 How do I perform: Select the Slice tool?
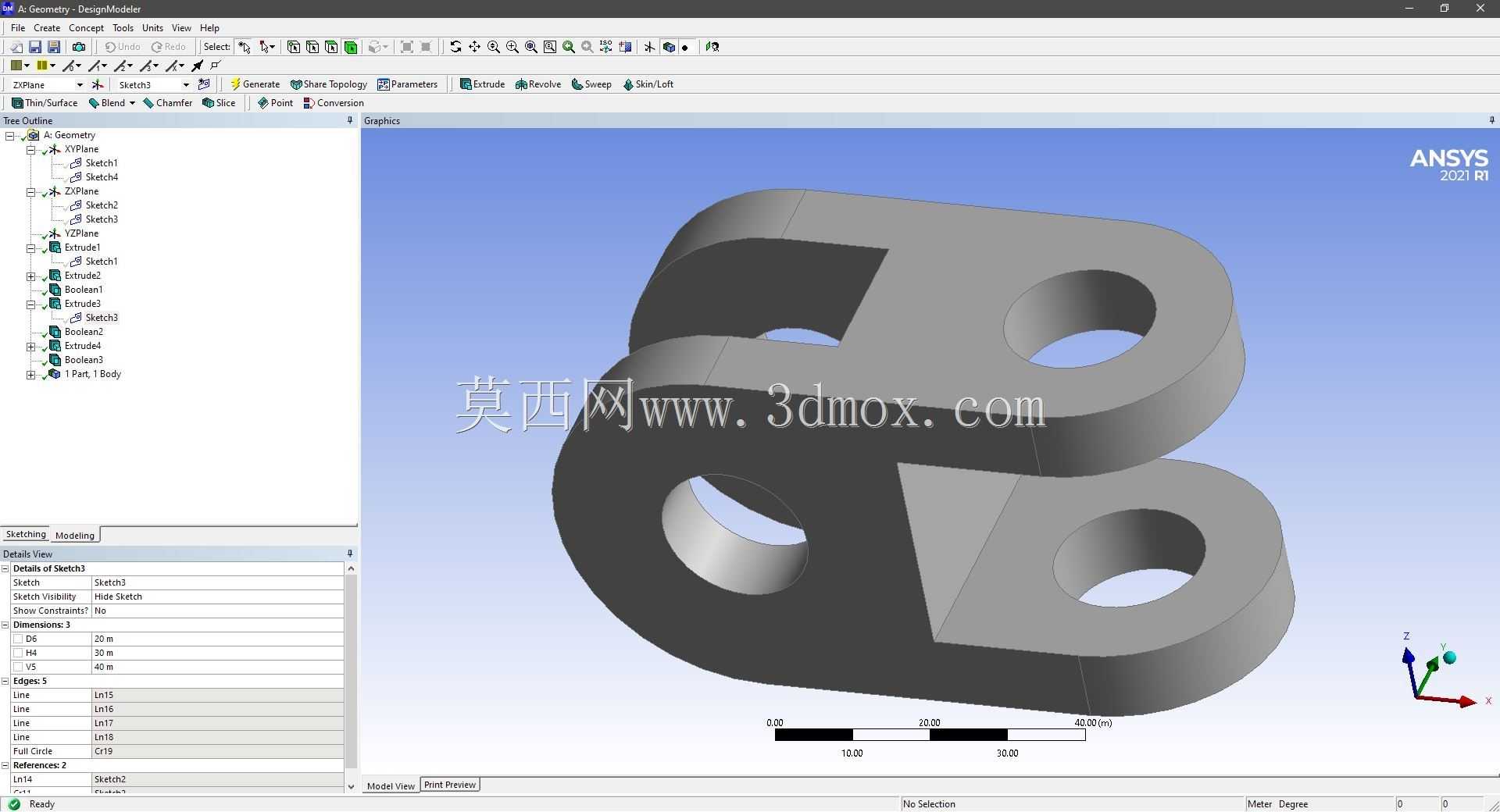tap(219, 103)
